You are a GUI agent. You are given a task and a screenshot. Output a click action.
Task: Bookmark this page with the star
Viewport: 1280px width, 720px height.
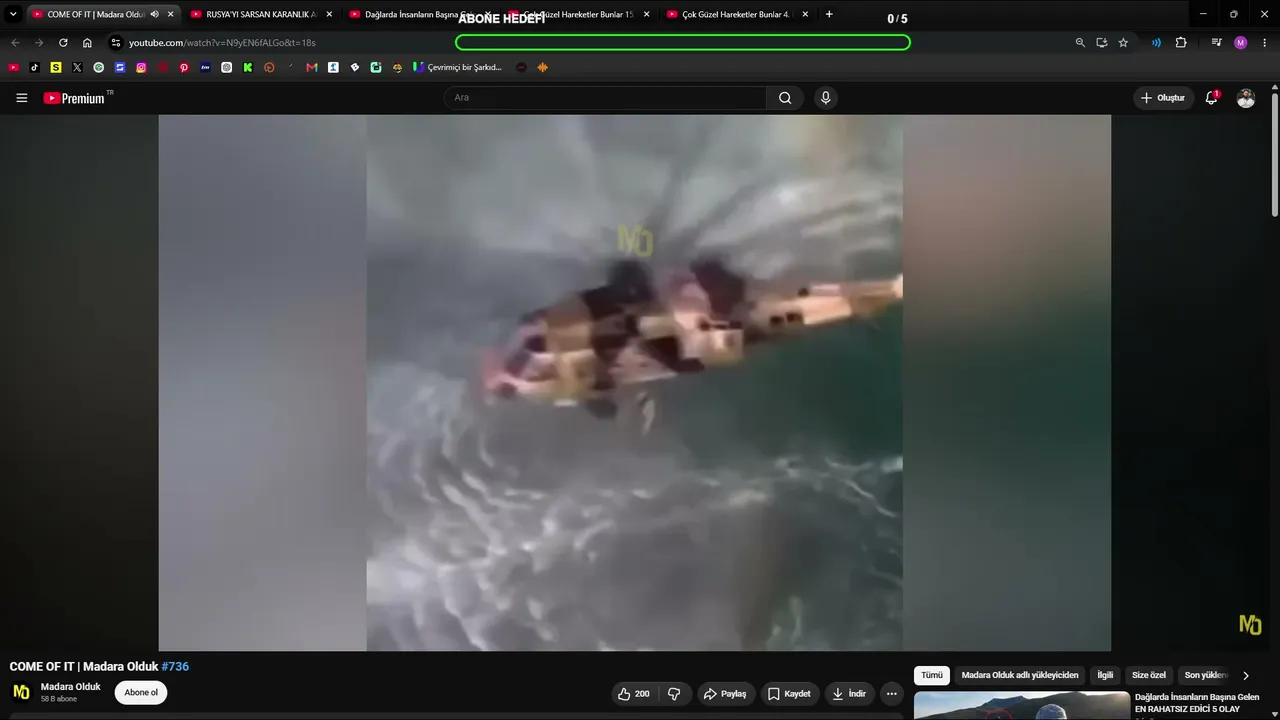pos(1123,43)
